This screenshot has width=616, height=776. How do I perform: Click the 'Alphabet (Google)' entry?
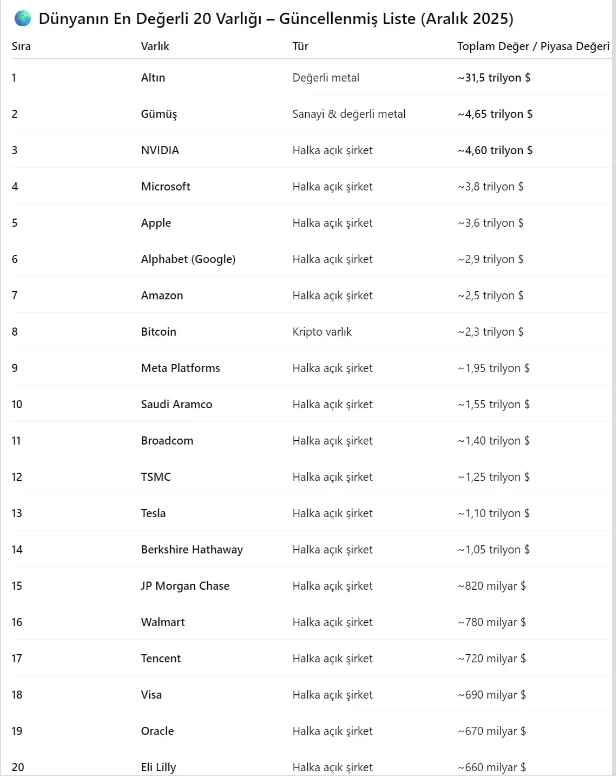click(x=188, y=259)
